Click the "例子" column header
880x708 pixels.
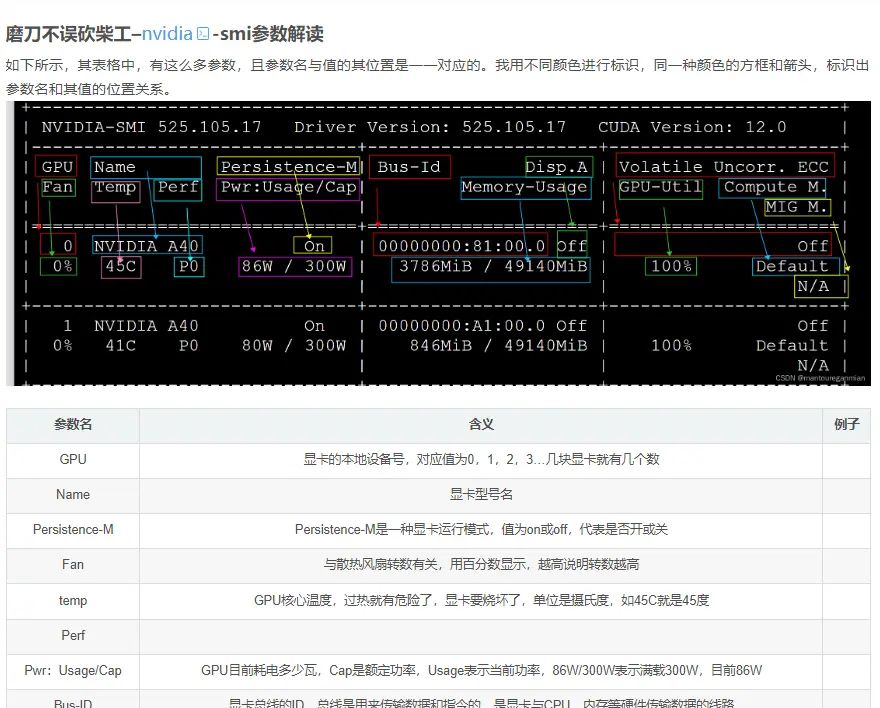tap(847, 424)
